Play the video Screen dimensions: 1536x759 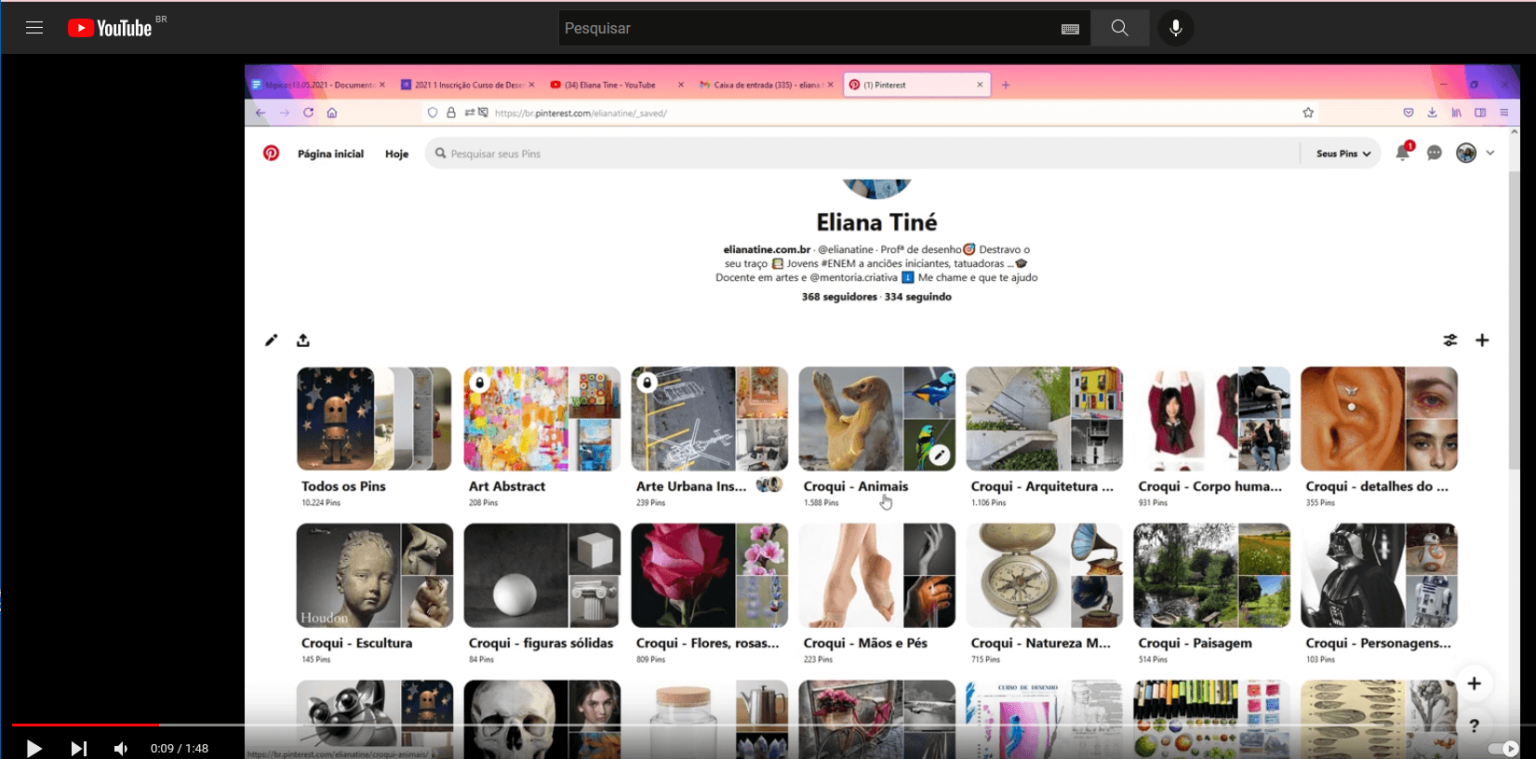pos(34,748)
